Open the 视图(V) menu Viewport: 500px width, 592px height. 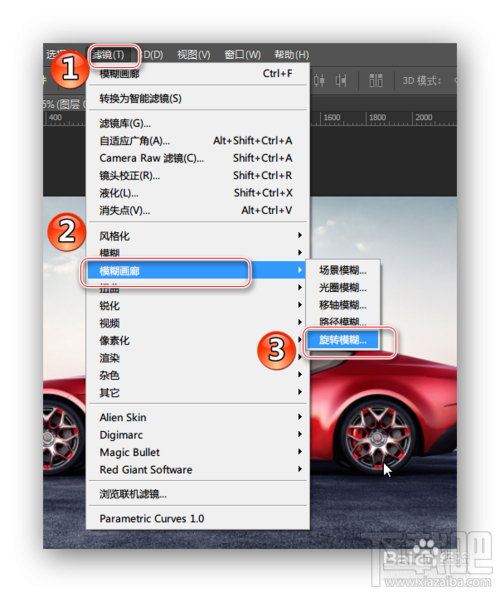194,55
